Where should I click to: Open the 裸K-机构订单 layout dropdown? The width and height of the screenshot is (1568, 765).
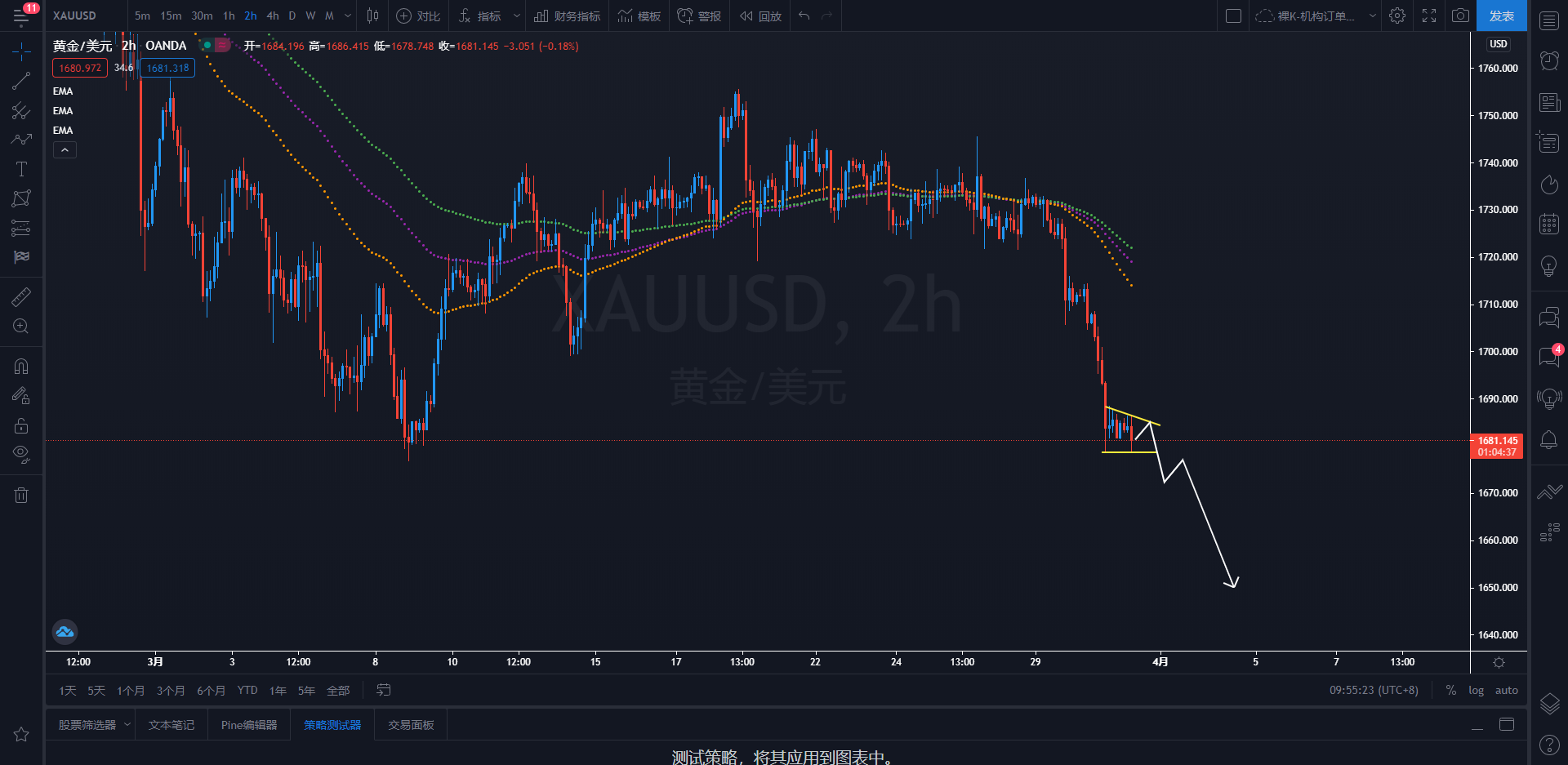1315,16
